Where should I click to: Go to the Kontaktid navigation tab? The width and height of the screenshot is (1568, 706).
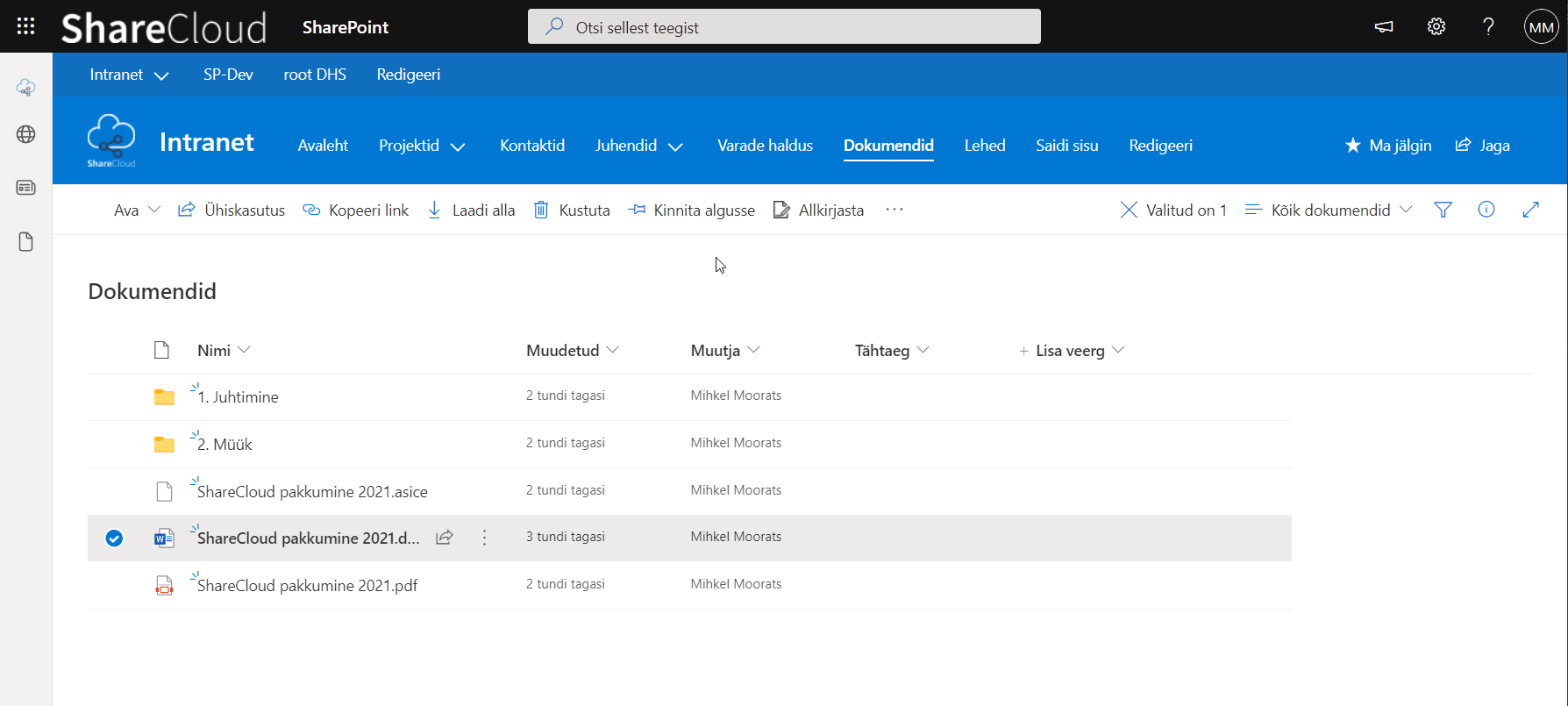pyautogui.click(x=531, y=146)
